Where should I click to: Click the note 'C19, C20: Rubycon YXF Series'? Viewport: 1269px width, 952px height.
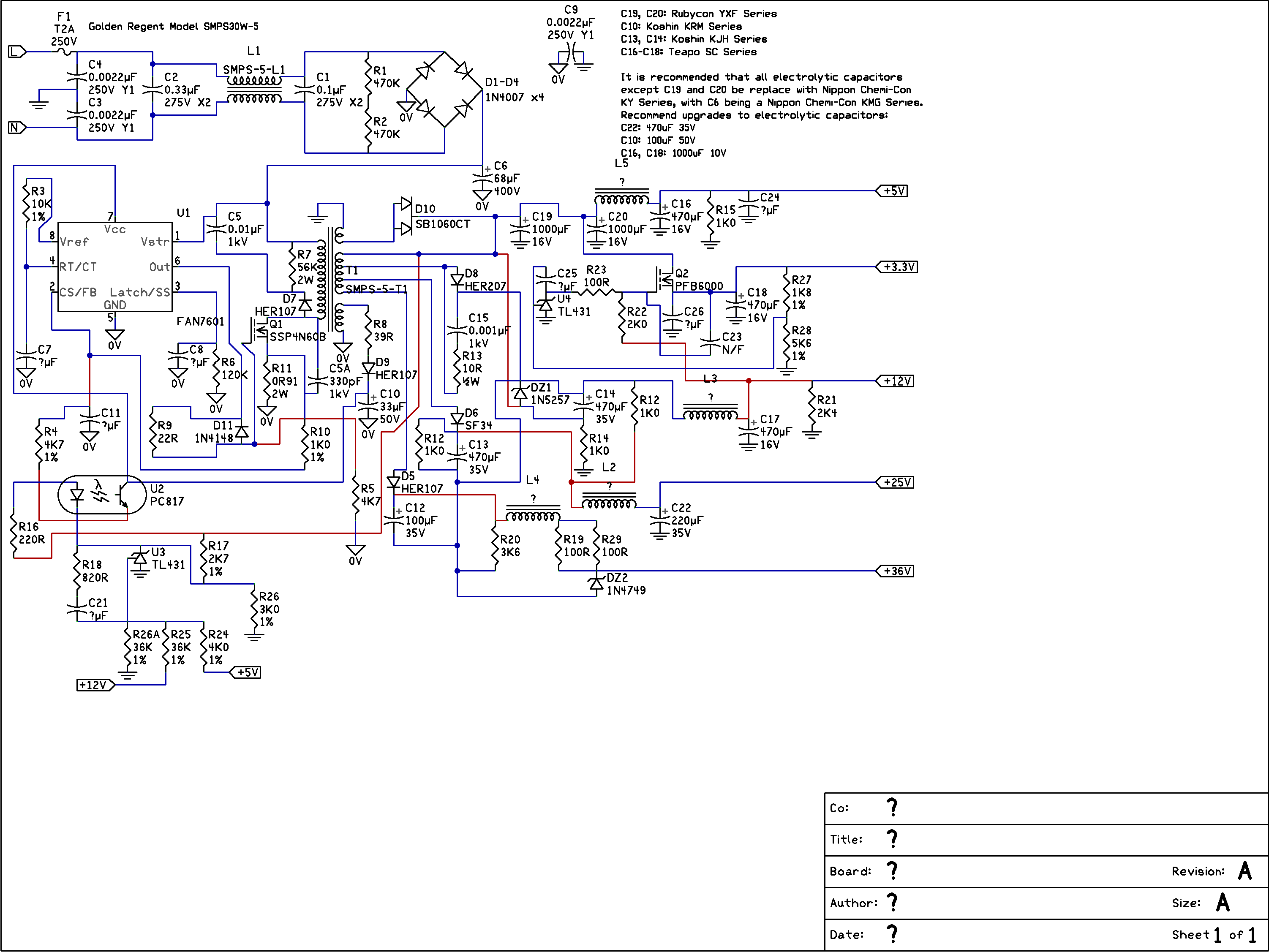coord(699,14)
